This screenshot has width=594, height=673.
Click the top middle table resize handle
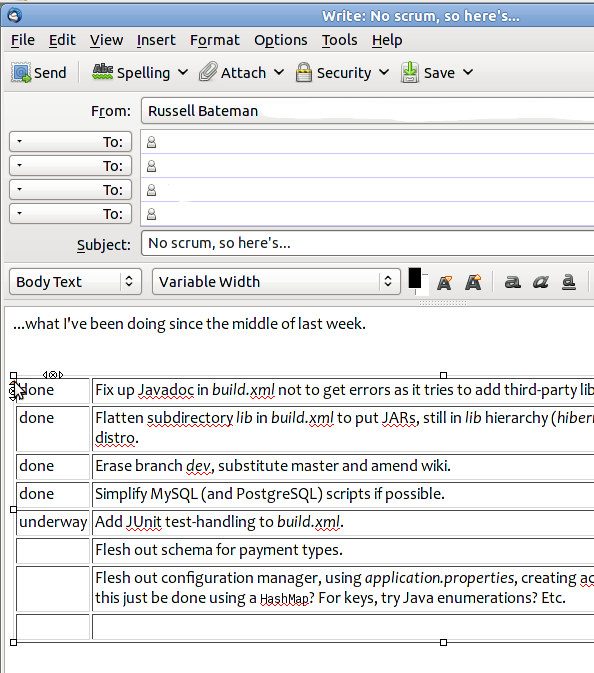pos(443,376)
